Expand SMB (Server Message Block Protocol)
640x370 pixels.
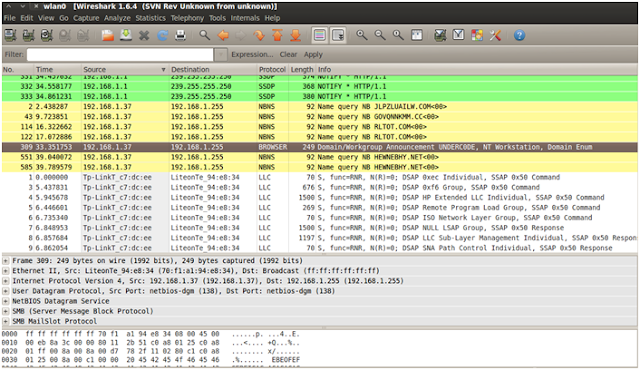6,311
